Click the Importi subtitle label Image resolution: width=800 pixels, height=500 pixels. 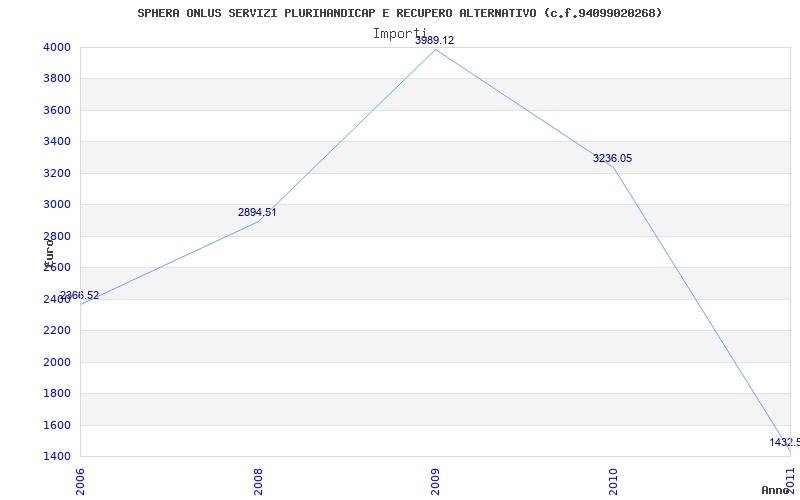click(399, 34)
